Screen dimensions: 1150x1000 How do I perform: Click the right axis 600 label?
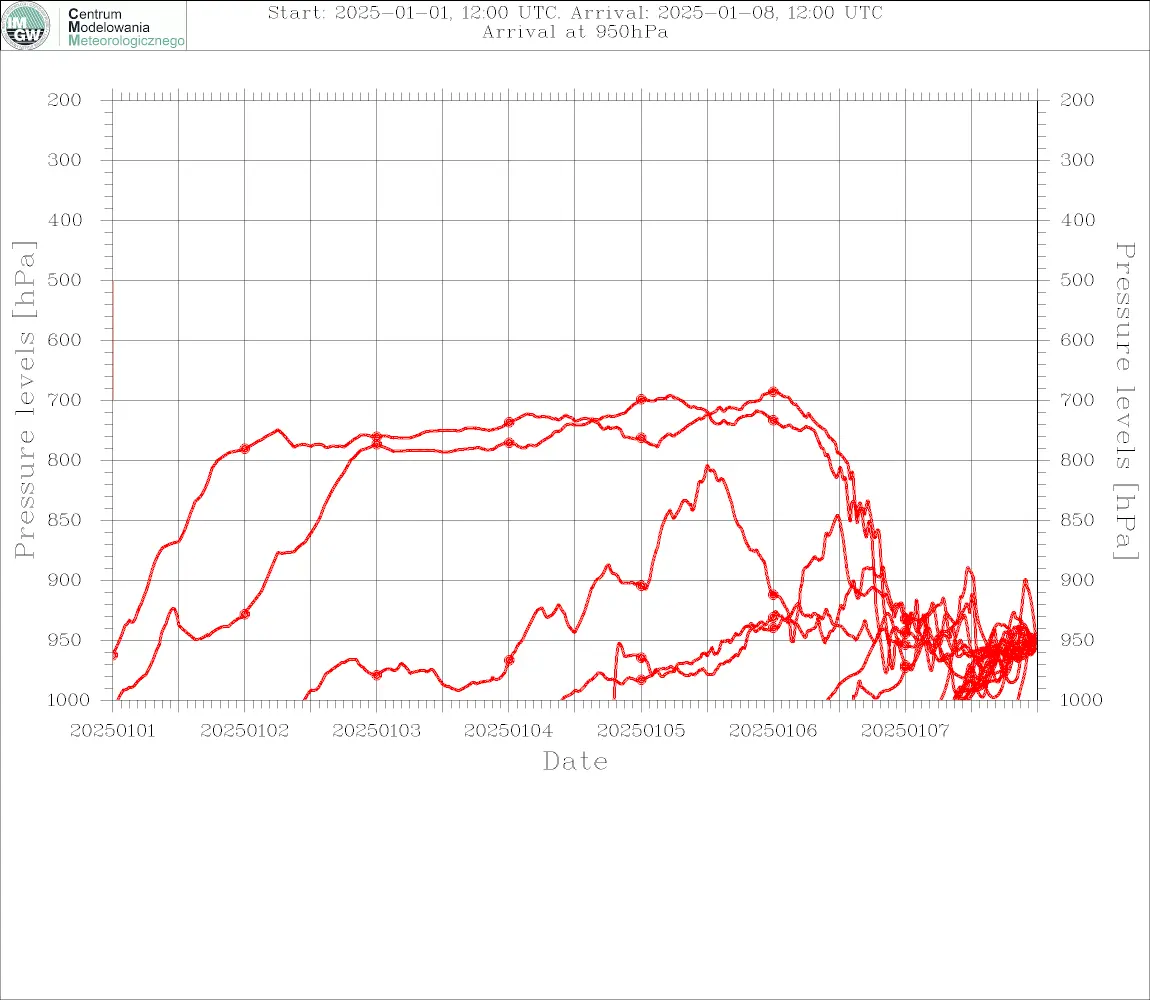[x=1077, y=340]
